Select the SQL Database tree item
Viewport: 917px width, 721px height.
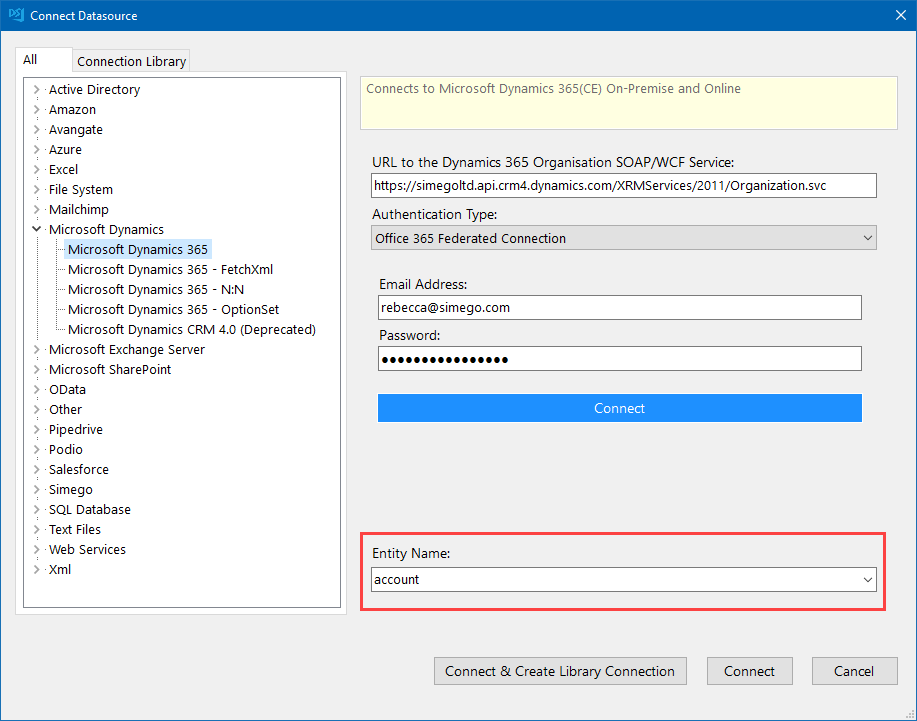[x=89, y=509]
